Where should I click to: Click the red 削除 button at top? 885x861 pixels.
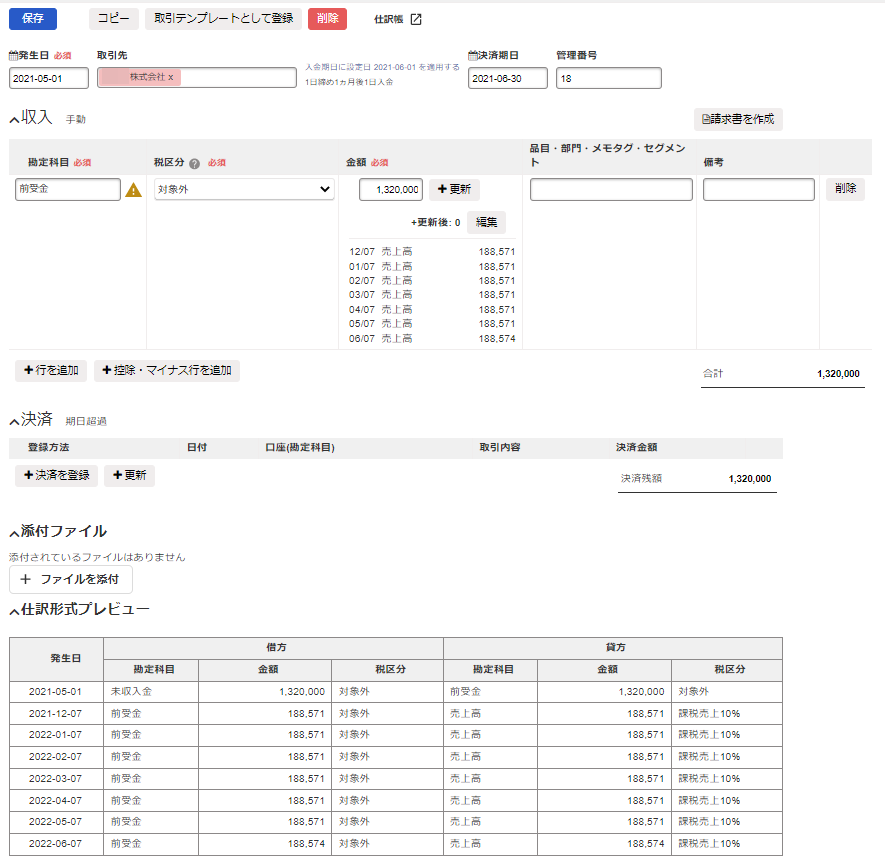327,19
